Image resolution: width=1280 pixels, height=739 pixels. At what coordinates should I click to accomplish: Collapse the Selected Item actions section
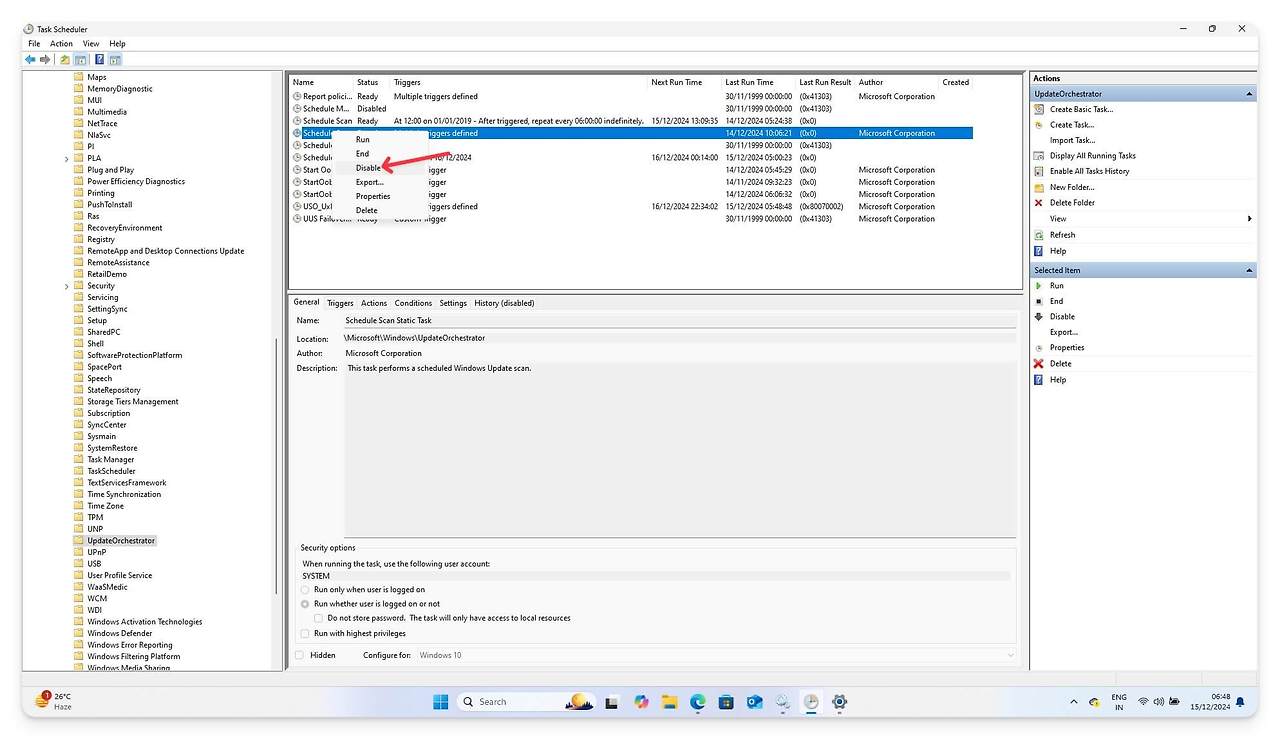1249,270
